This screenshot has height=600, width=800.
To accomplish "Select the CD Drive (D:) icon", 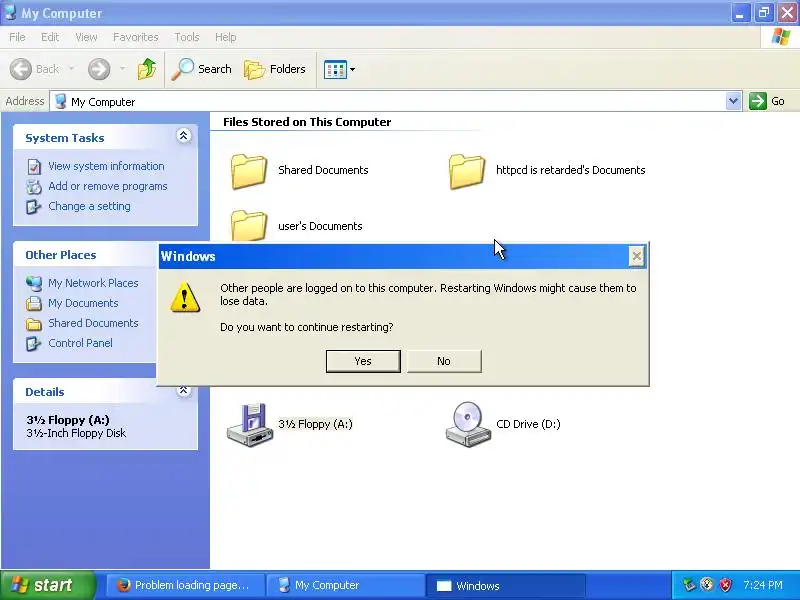I will pos(468,424).
